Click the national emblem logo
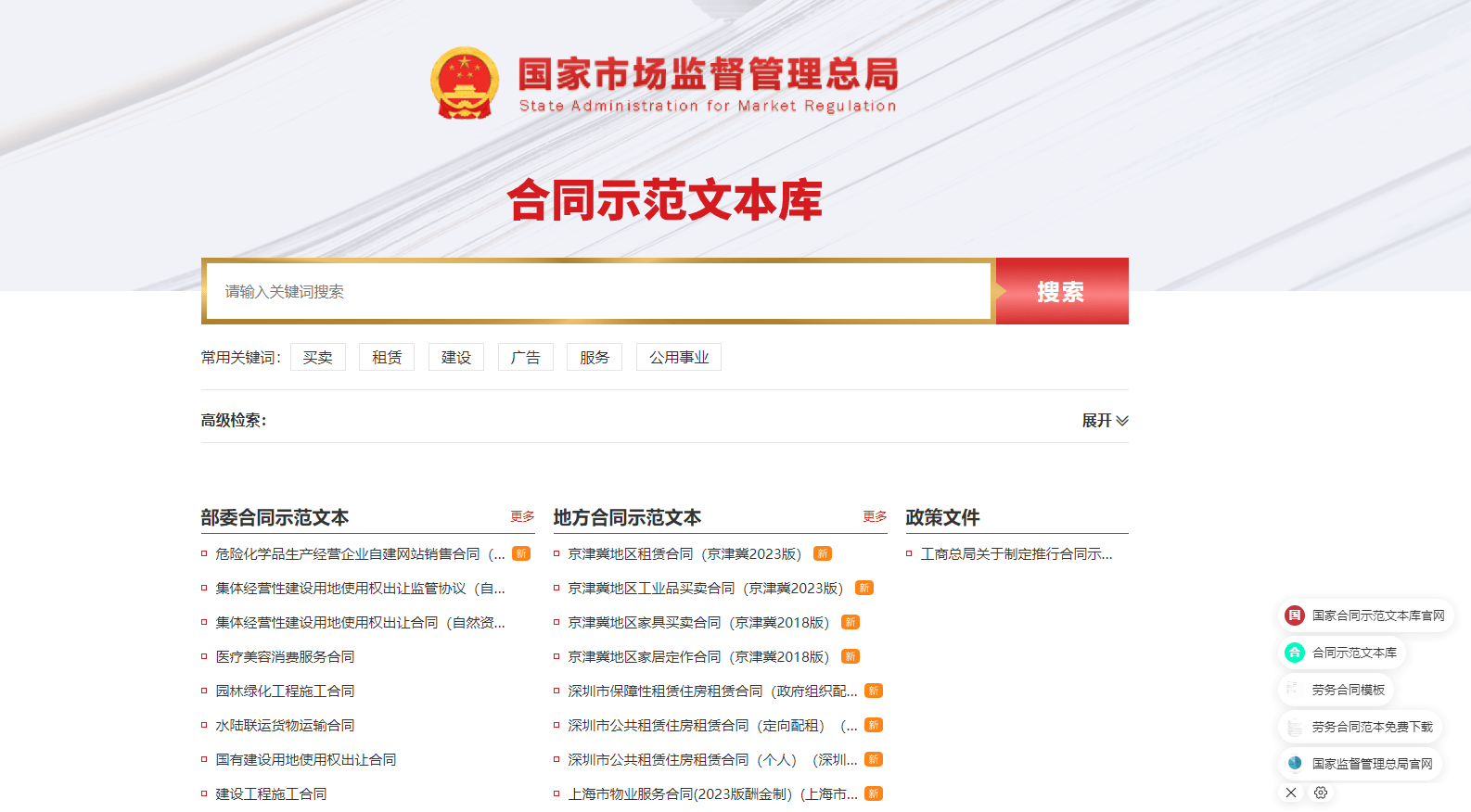The height and width of the screenshot is (812, 1471). [465, 83]
